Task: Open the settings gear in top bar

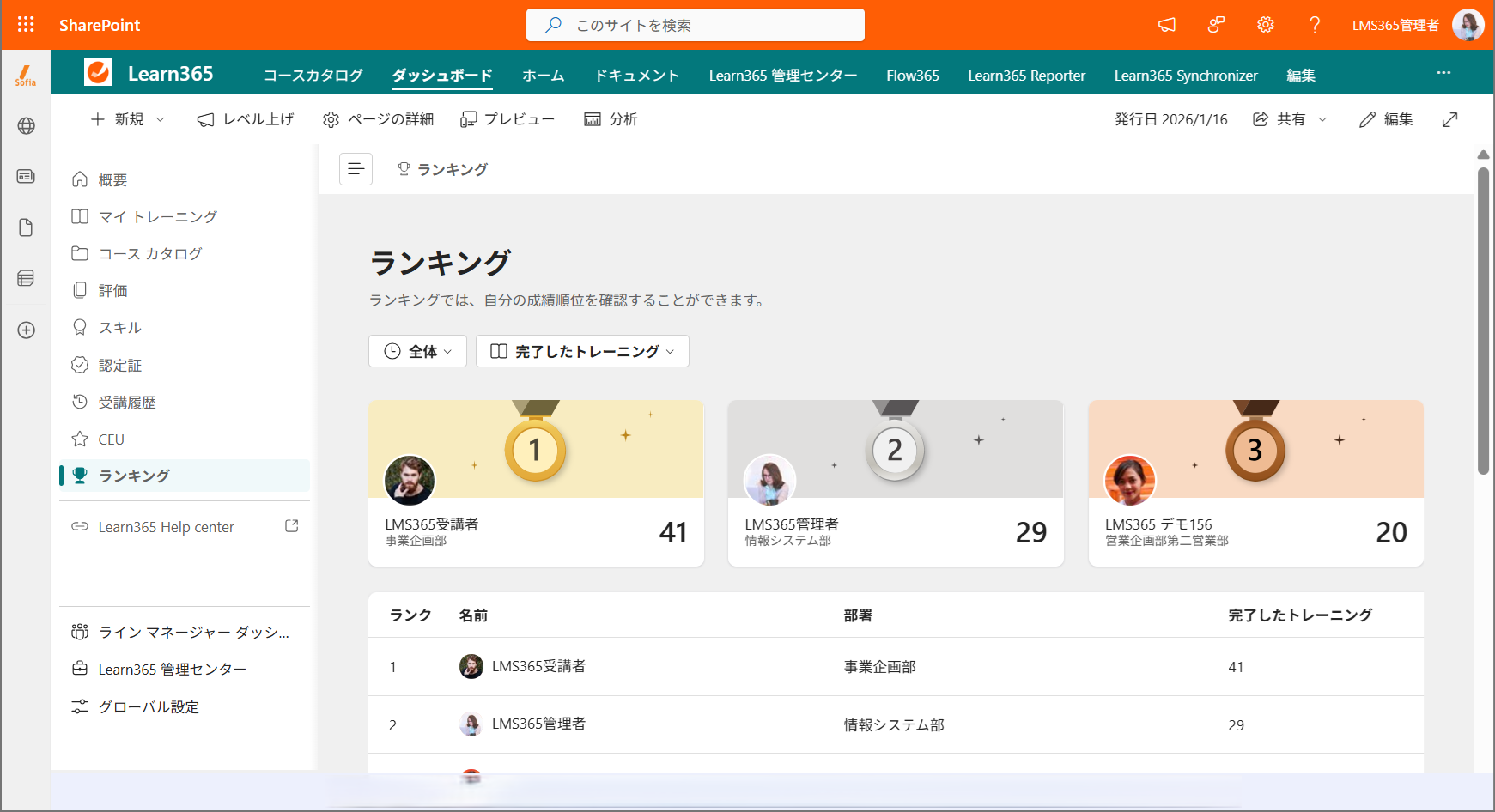Action: 1266,25
